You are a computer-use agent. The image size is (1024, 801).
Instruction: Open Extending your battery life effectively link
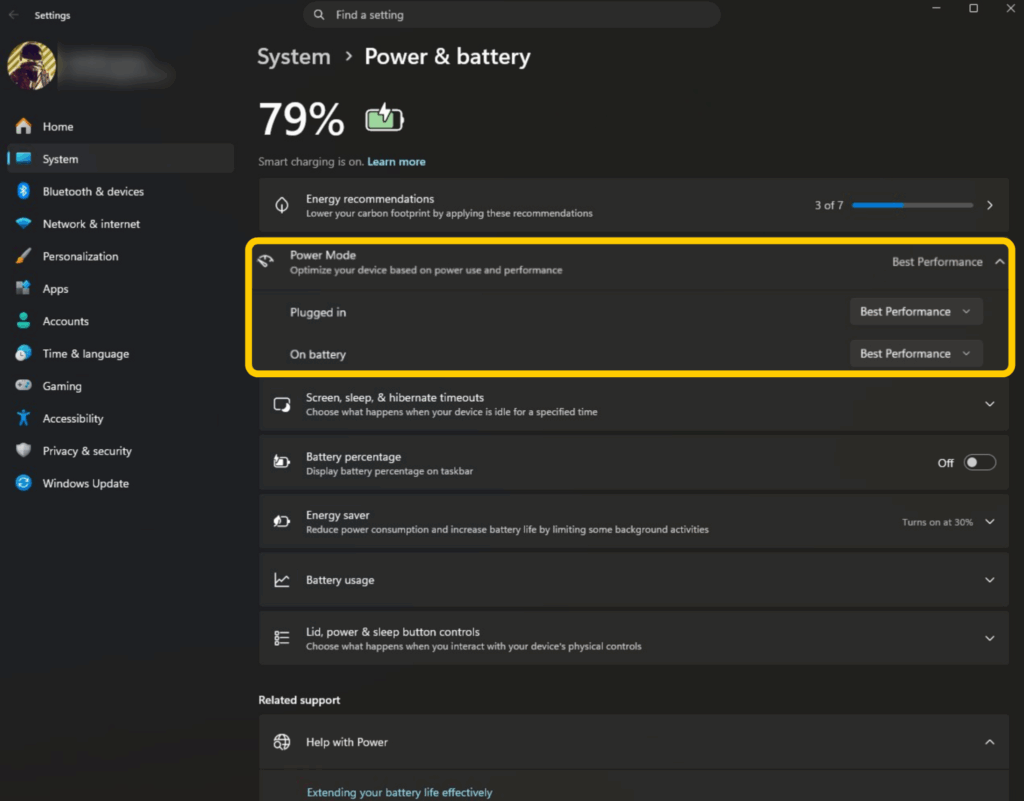click(399, 792)
